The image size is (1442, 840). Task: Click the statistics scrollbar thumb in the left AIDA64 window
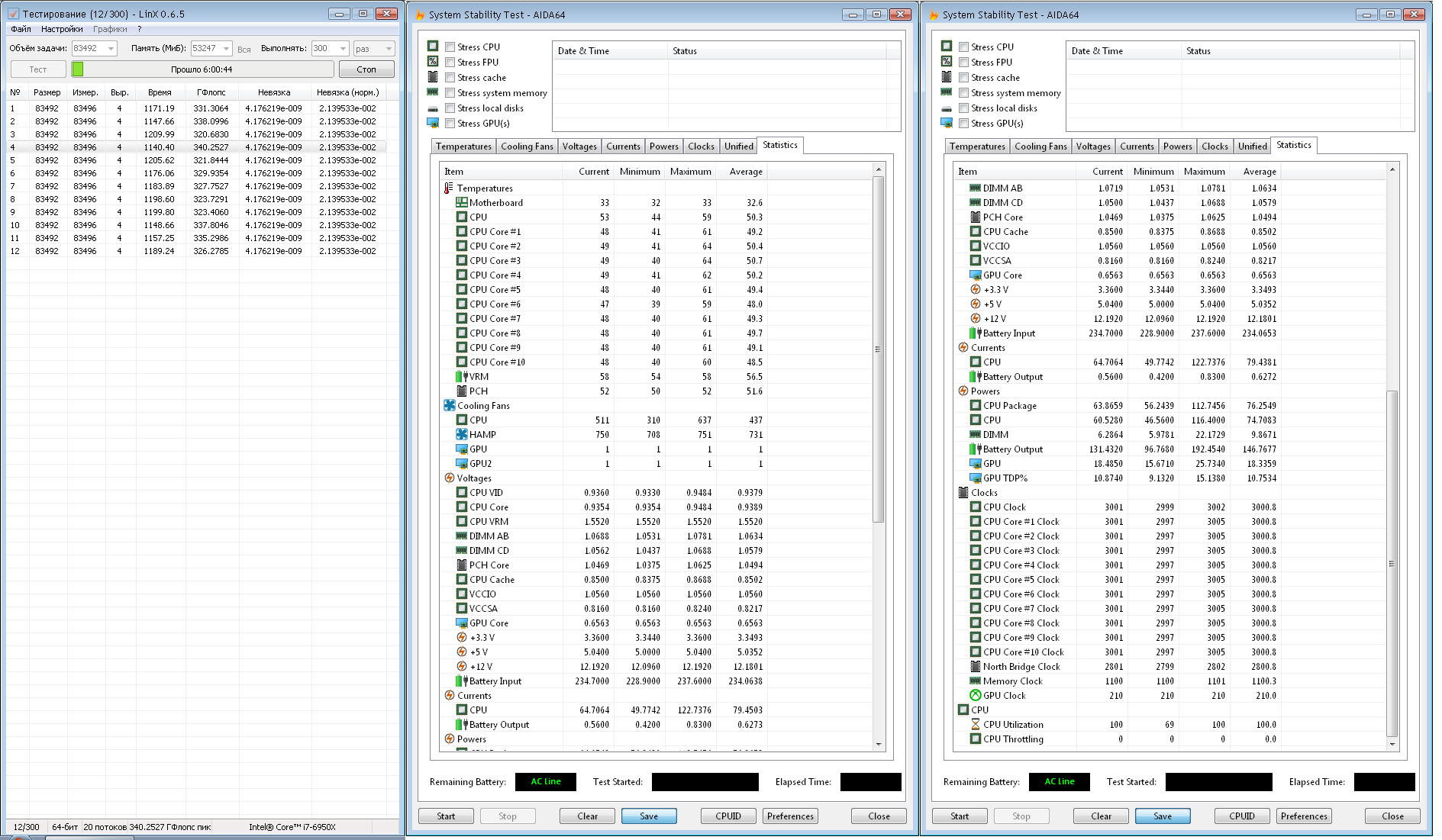(x=878, y=349)
